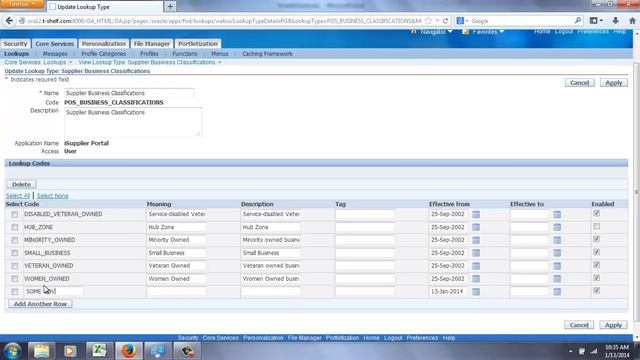This screenshot has width=640, height=360.
Task: Click the Description text area
Action: coord(133,122)
